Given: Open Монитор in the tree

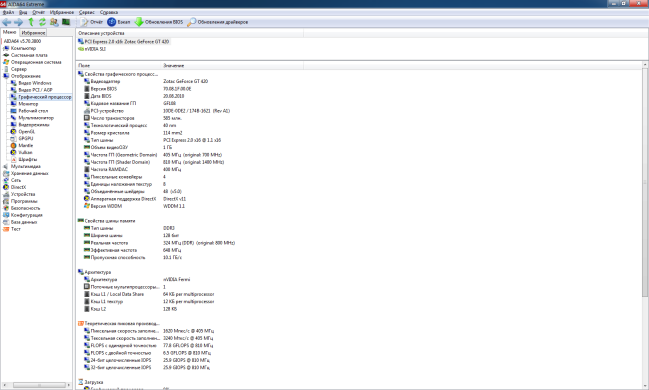Looking at the screenshot, I should coord(28,104).
